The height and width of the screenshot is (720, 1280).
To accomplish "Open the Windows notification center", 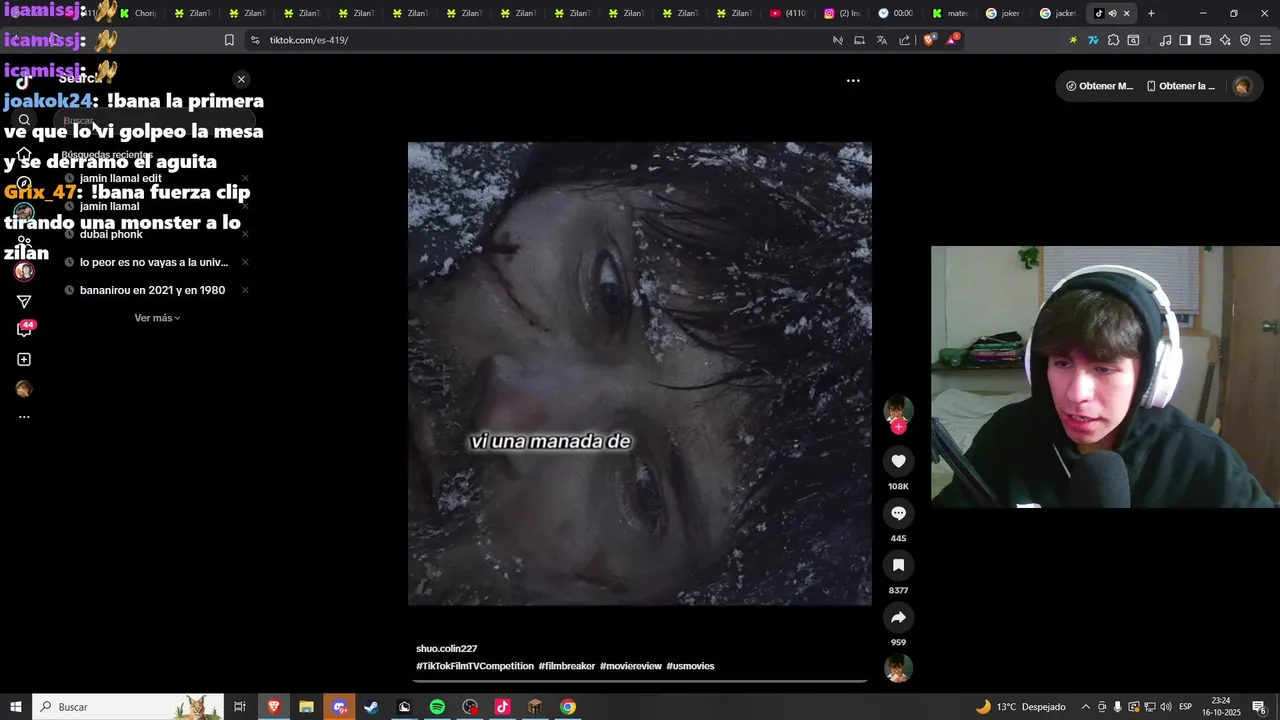I will 1259,707.
